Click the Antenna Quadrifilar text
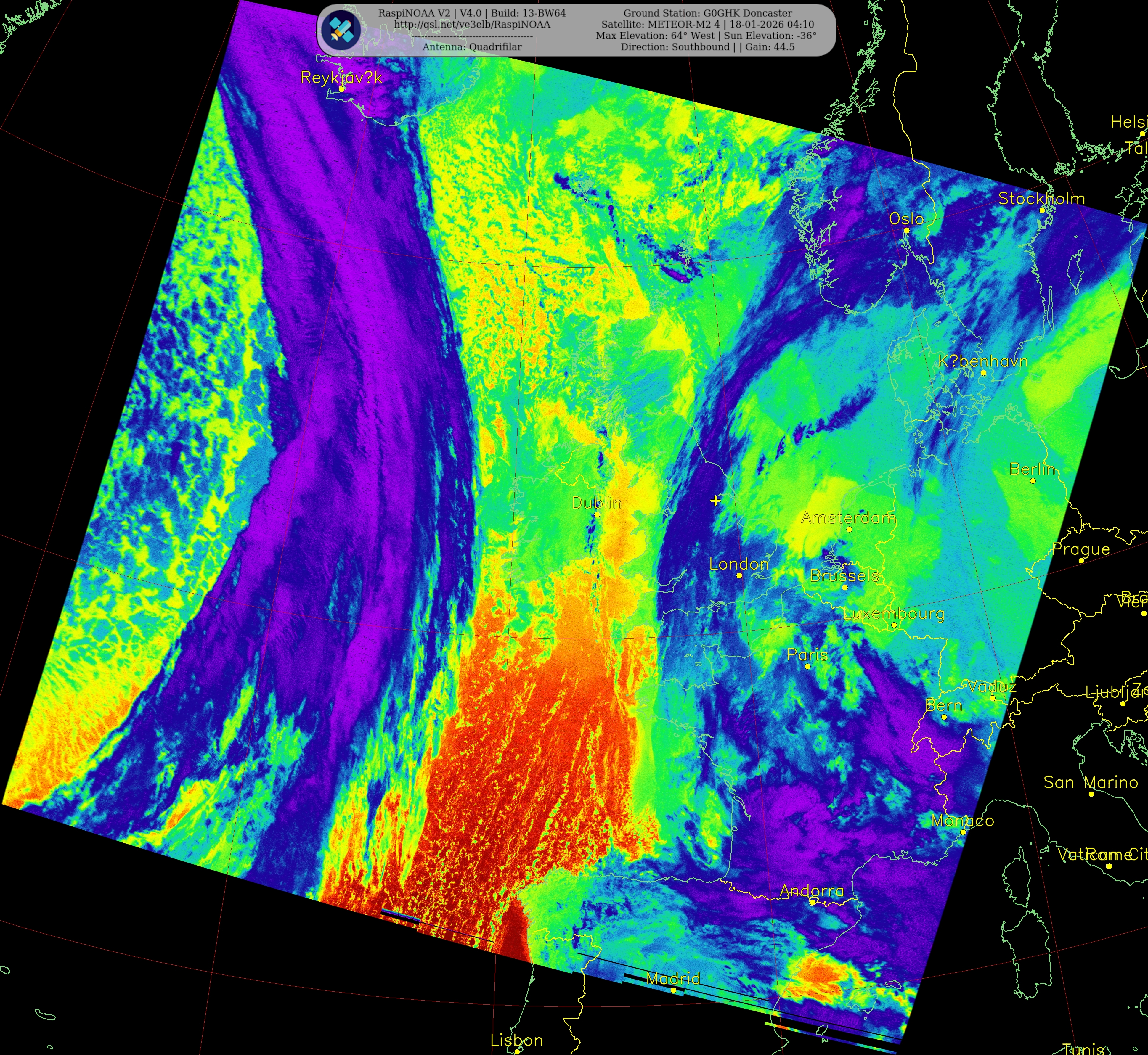The height and width of the screenshot is (1055, 1148). tap(472, 47)
